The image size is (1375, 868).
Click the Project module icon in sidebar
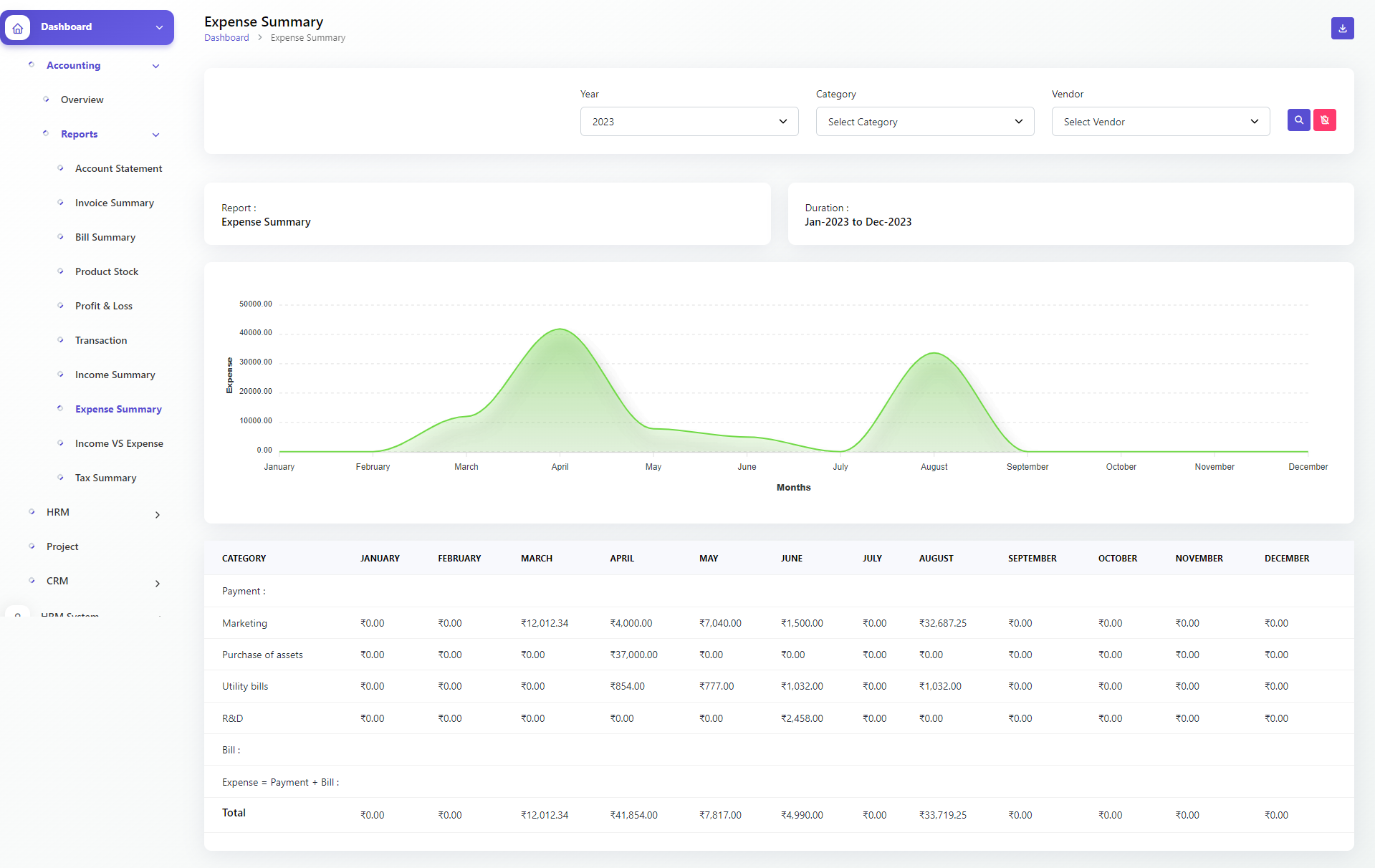coord(32,546)
